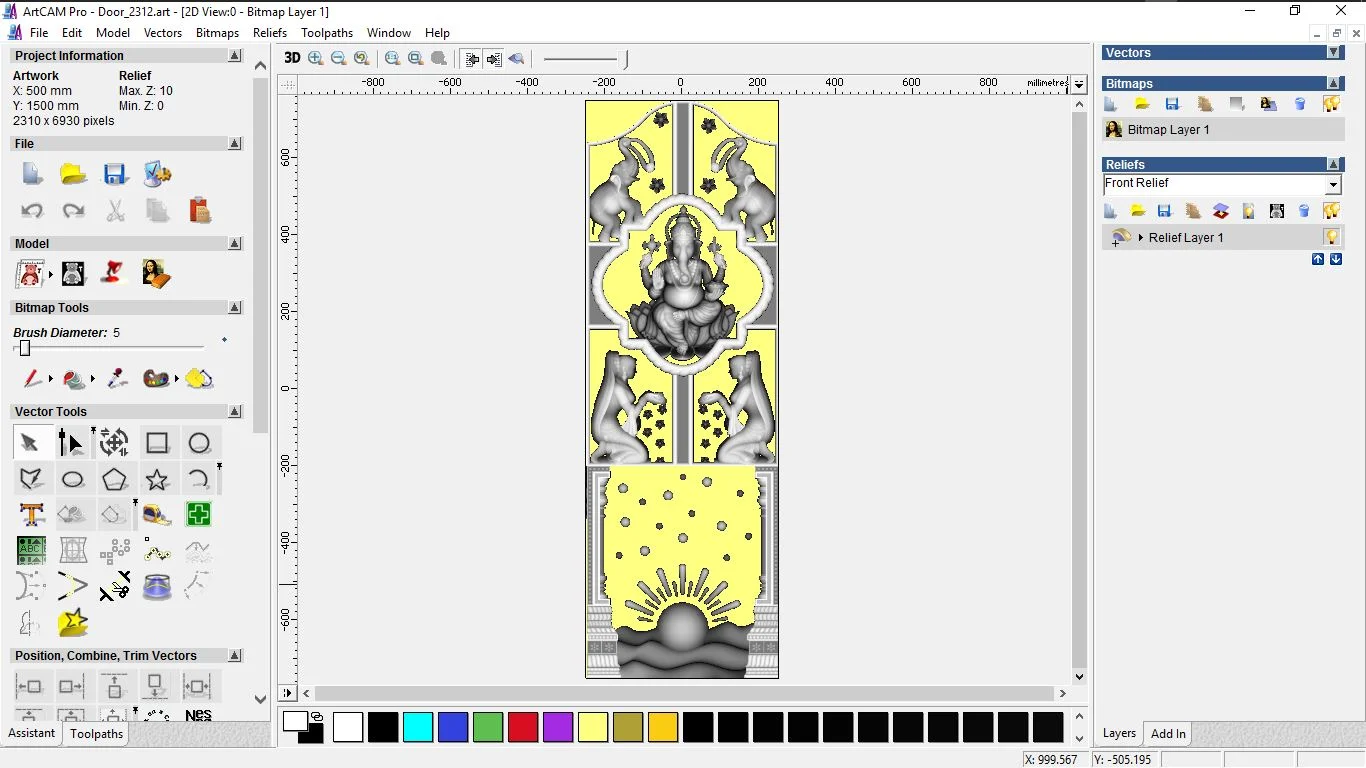Open the Create Vector Text tool
This screenshot has height=768, width=1366.
31,515
